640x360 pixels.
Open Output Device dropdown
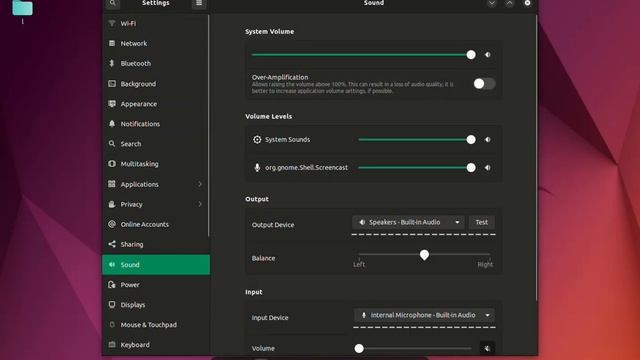[x=408, y=222]
